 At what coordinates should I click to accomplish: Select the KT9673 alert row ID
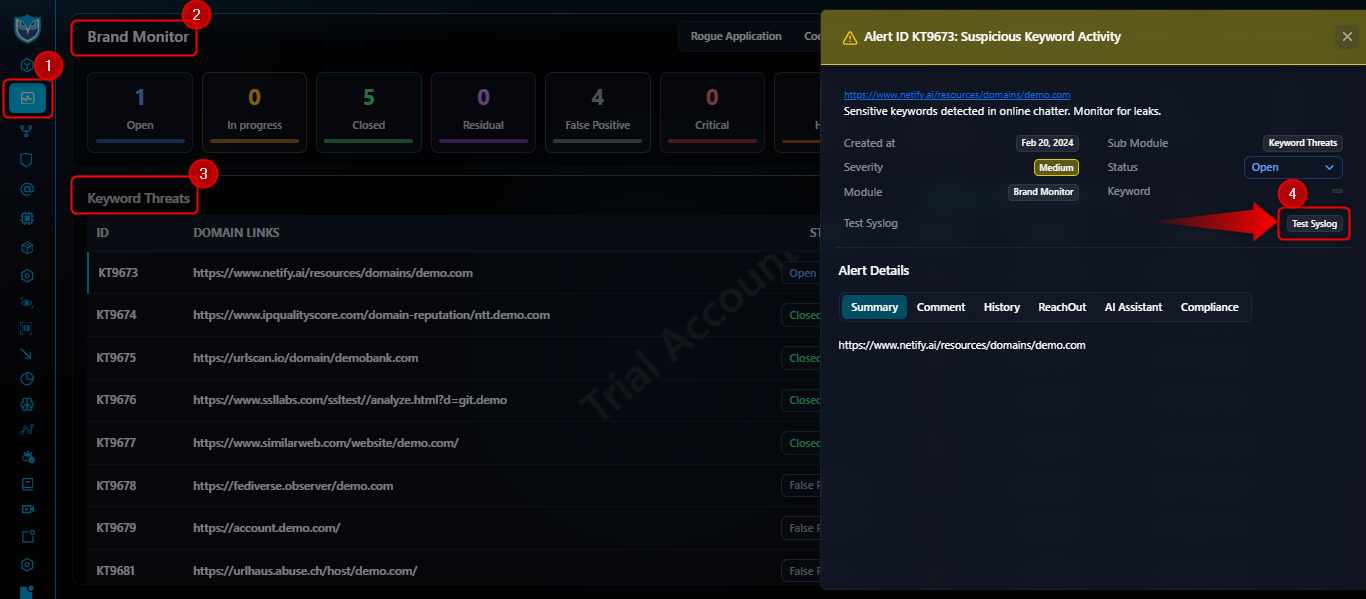pyautogui.click(x=117, y=273)
